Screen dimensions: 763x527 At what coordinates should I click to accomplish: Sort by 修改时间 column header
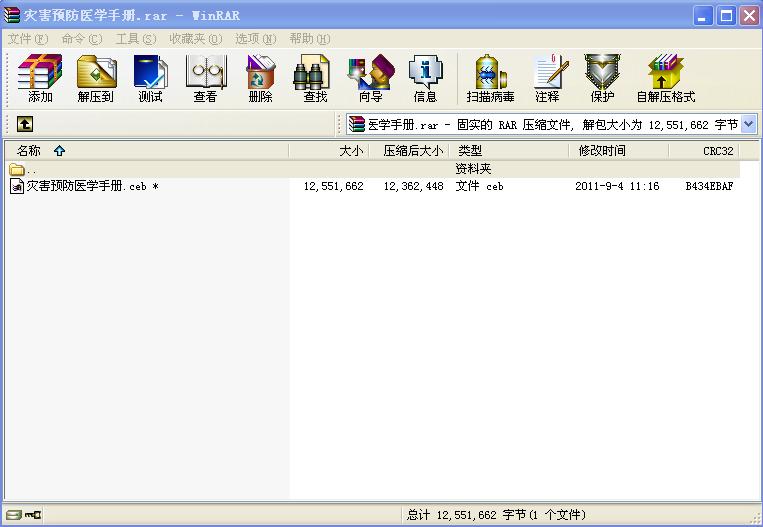tap(619, 151)
